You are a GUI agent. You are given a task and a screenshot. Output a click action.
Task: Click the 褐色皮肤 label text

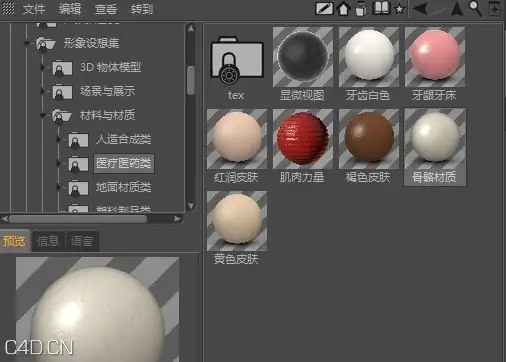pyautogui.click(x=368, y=177)
